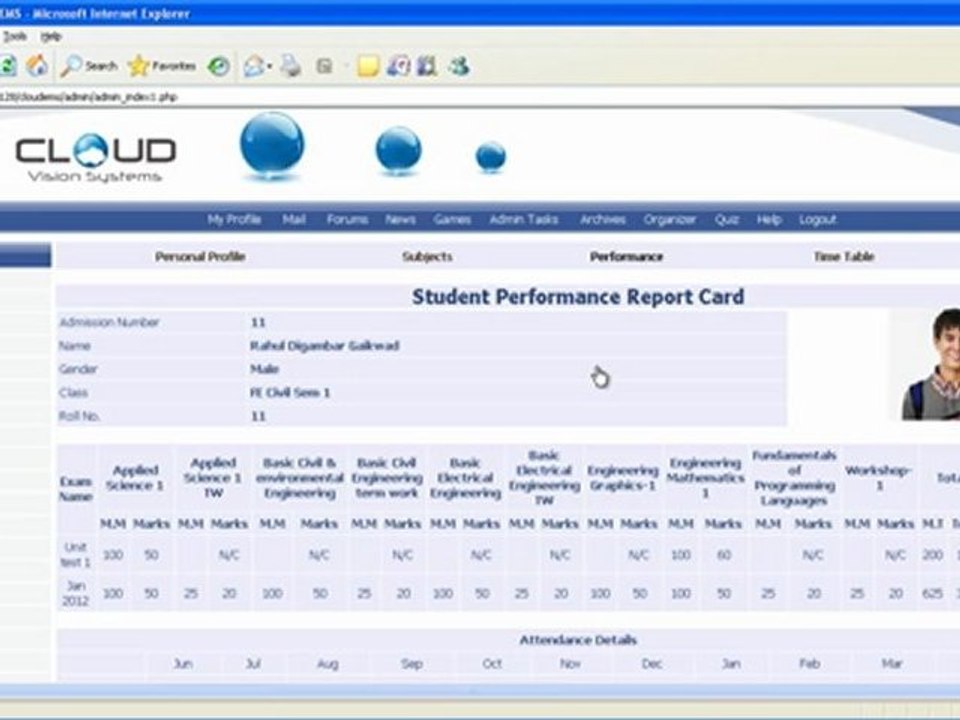Open Favorites with the star button
This screenshot has height=720, width=960.
(x=162, y=66)
